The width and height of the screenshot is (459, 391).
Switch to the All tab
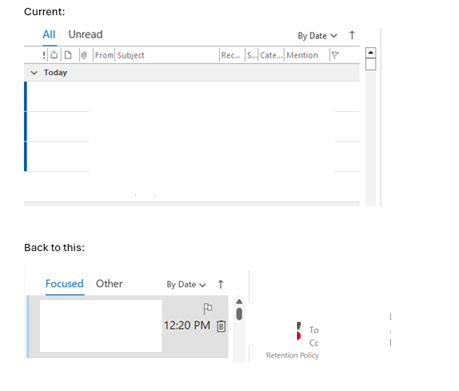point(49,34)
